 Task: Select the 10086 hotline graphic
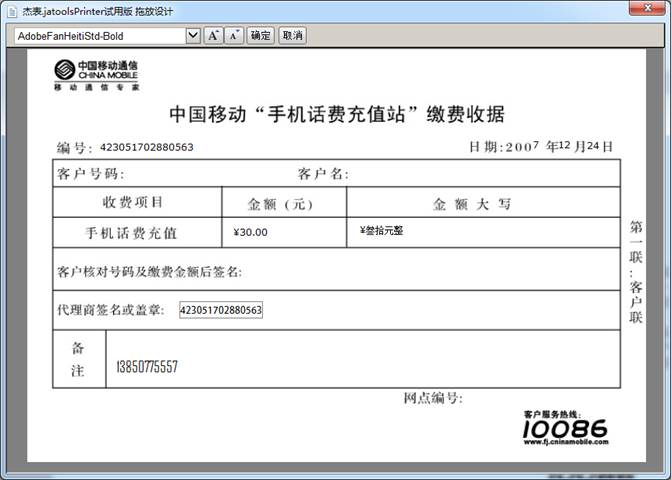click(x=565, y=429)
